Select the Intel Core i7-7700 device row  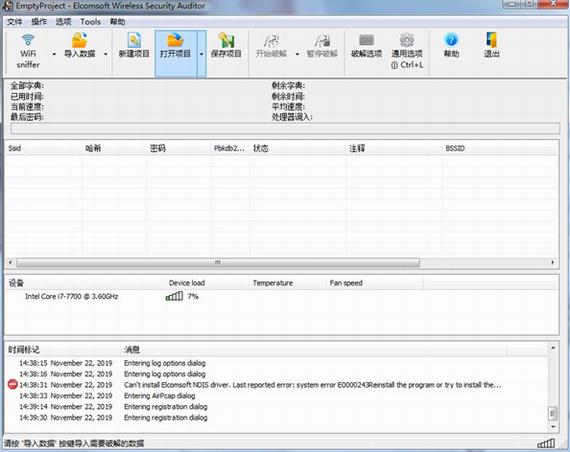click(x=71, y=296)
